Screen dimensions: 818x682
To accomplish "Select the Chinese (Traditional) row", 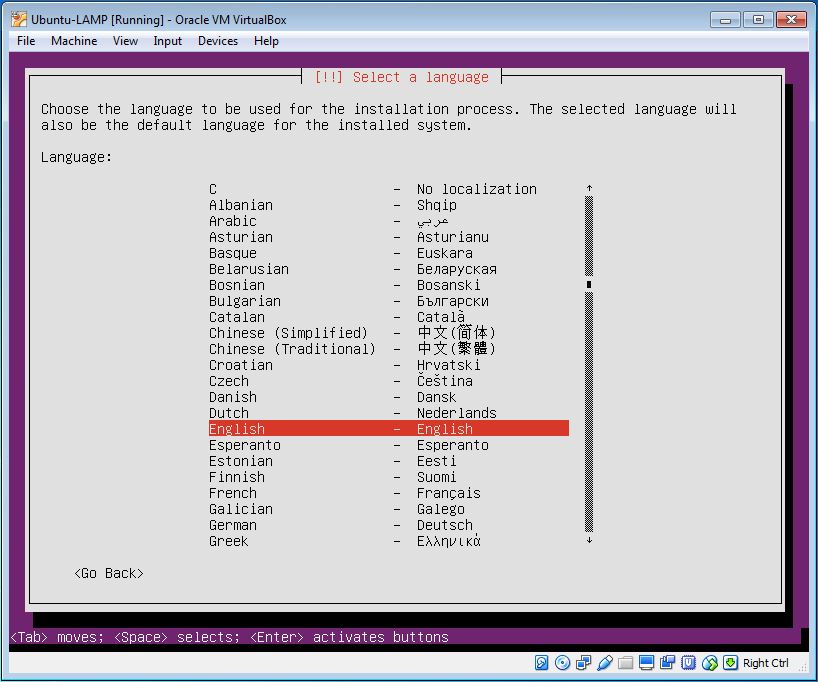I will 389,349.
